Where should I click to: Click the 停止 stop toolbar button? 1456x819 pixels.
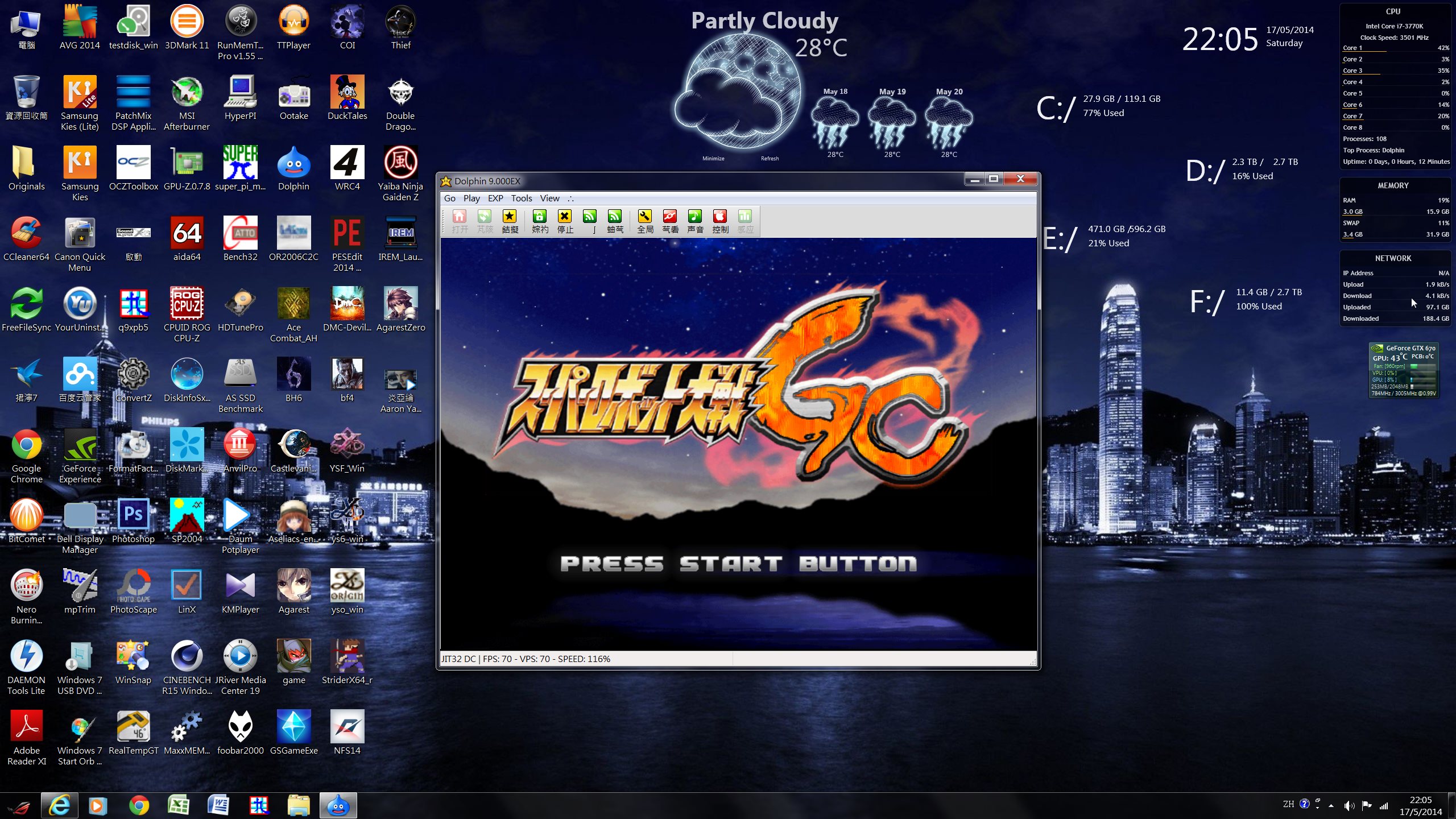565,221
